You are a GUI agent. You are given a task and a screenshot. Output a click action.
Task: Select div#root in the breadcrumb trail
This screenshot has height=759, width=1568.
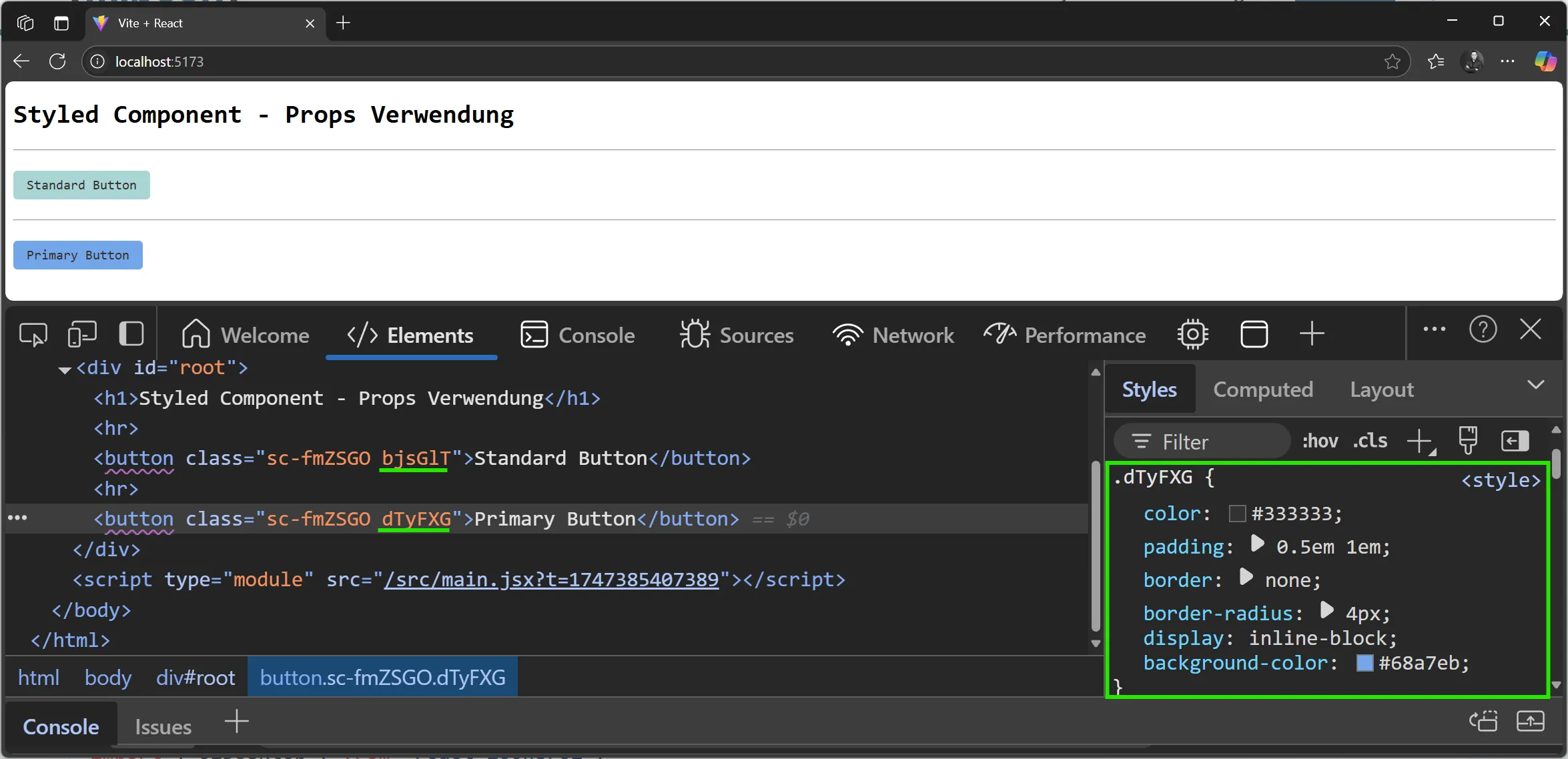[195, 678]
